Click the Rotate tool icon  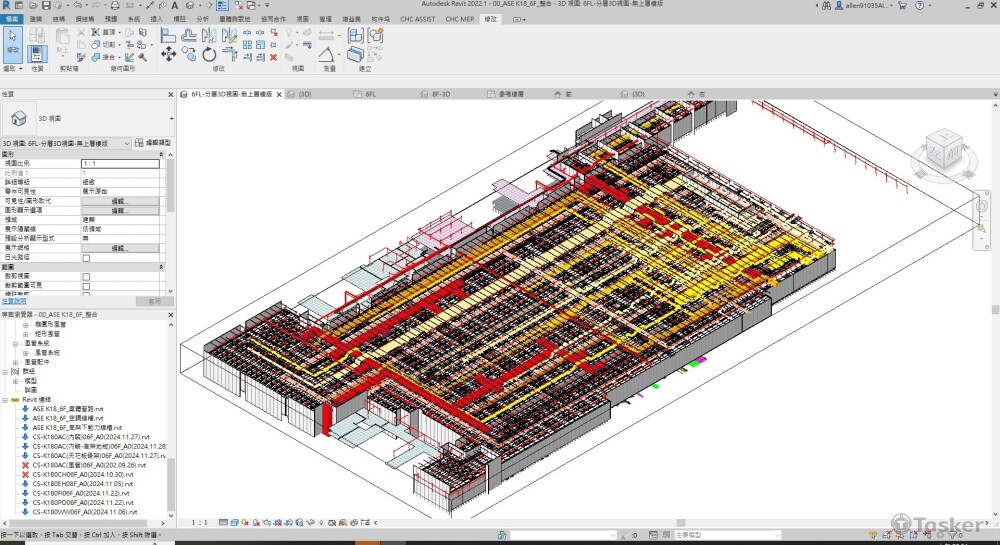(208, 55)
